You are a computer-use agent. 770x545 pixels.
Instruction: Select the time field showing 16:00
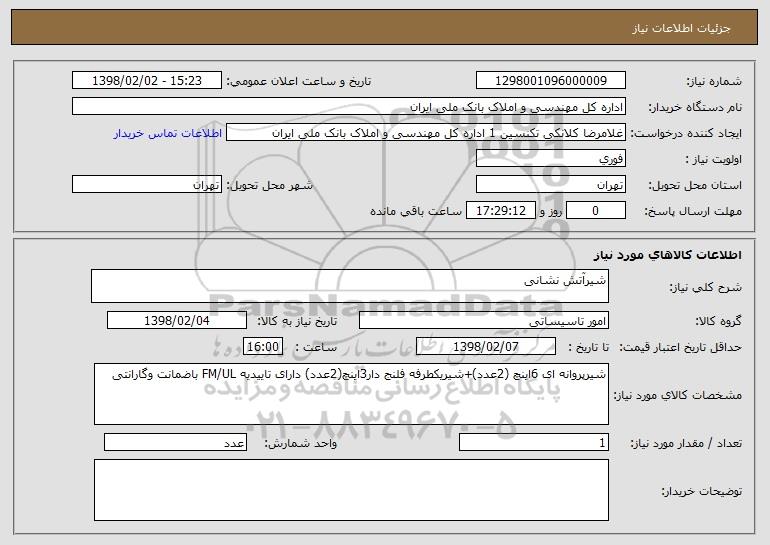pos(263,347)
